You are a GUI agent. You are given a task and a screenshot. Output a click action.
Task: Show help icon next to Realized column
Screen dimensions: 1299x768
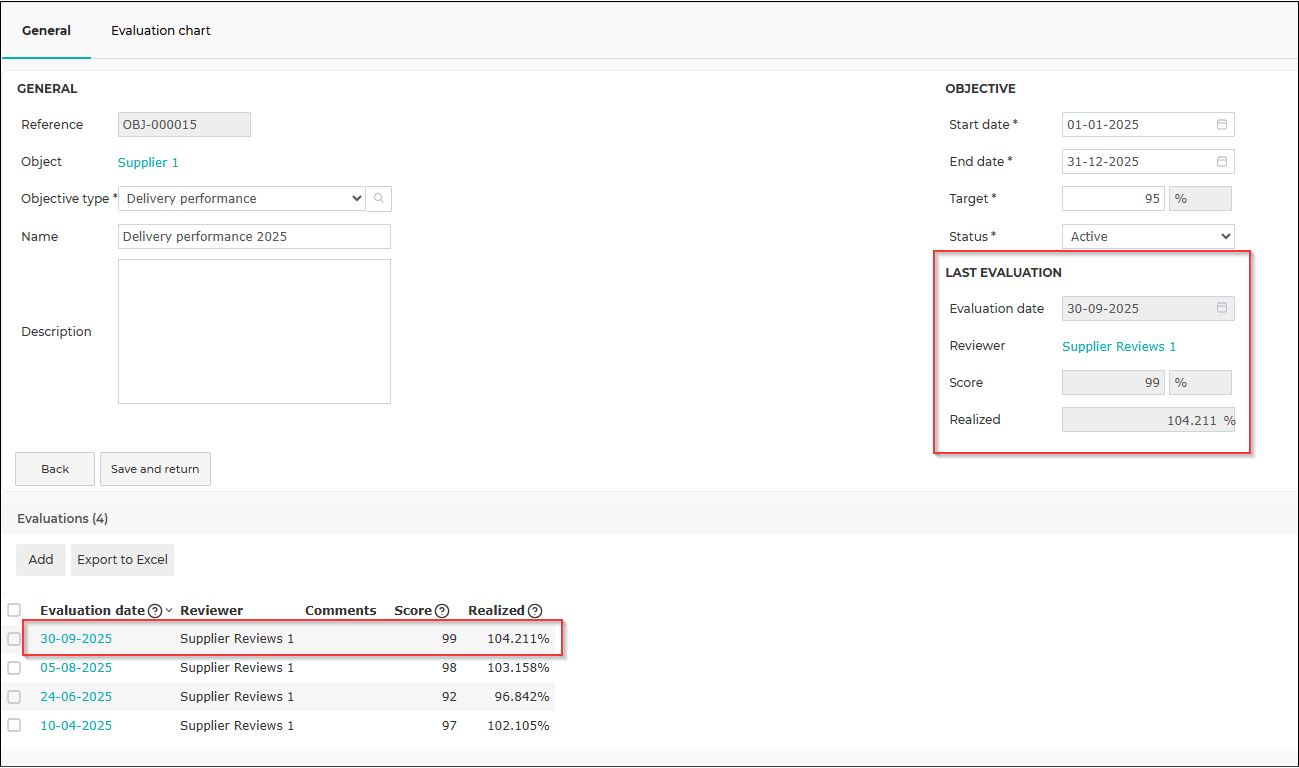[535, 611]
